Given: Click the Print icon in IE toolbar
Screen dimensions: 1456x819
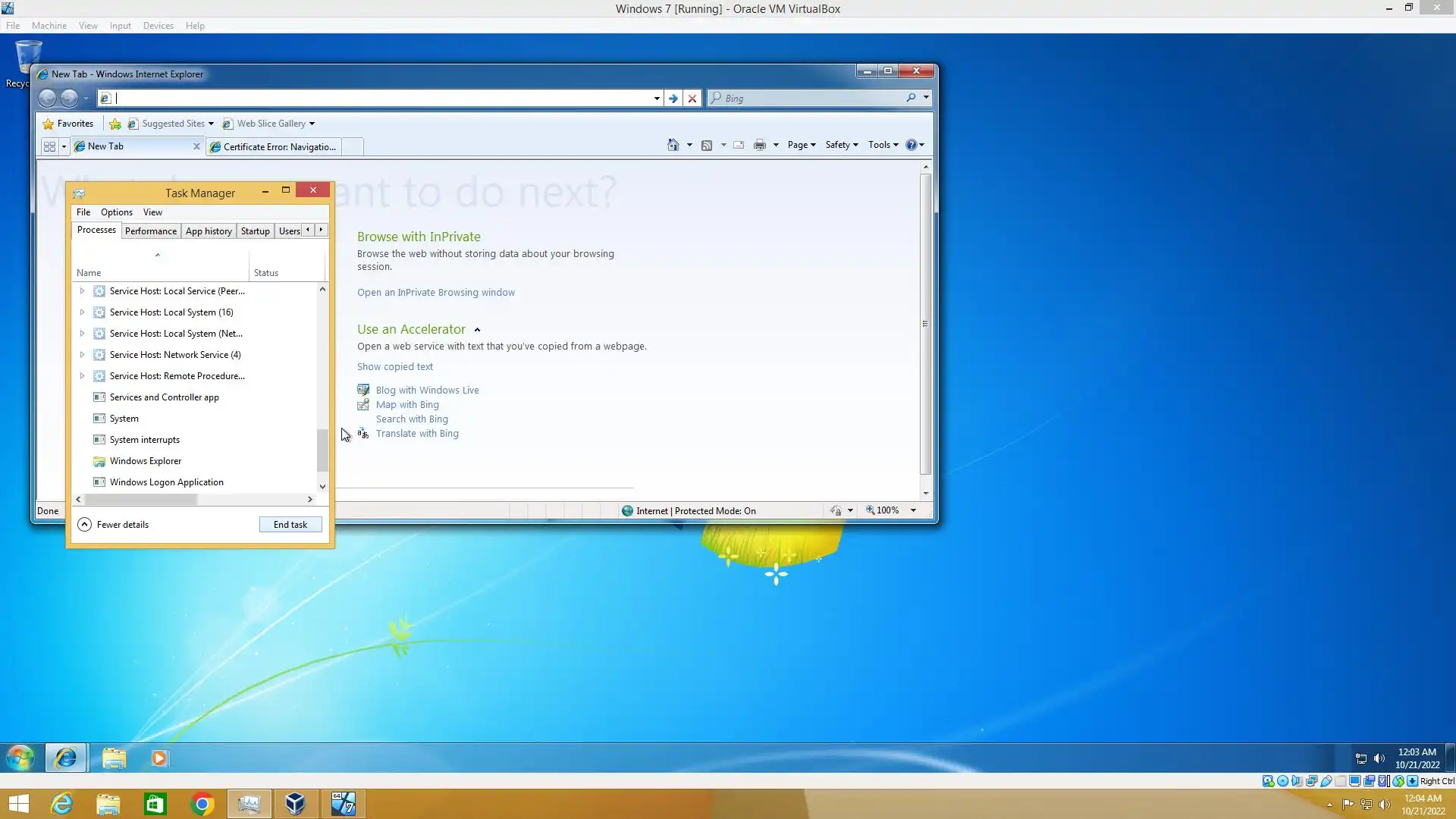Looking at the screenshot, I should (x=759, y=145).
